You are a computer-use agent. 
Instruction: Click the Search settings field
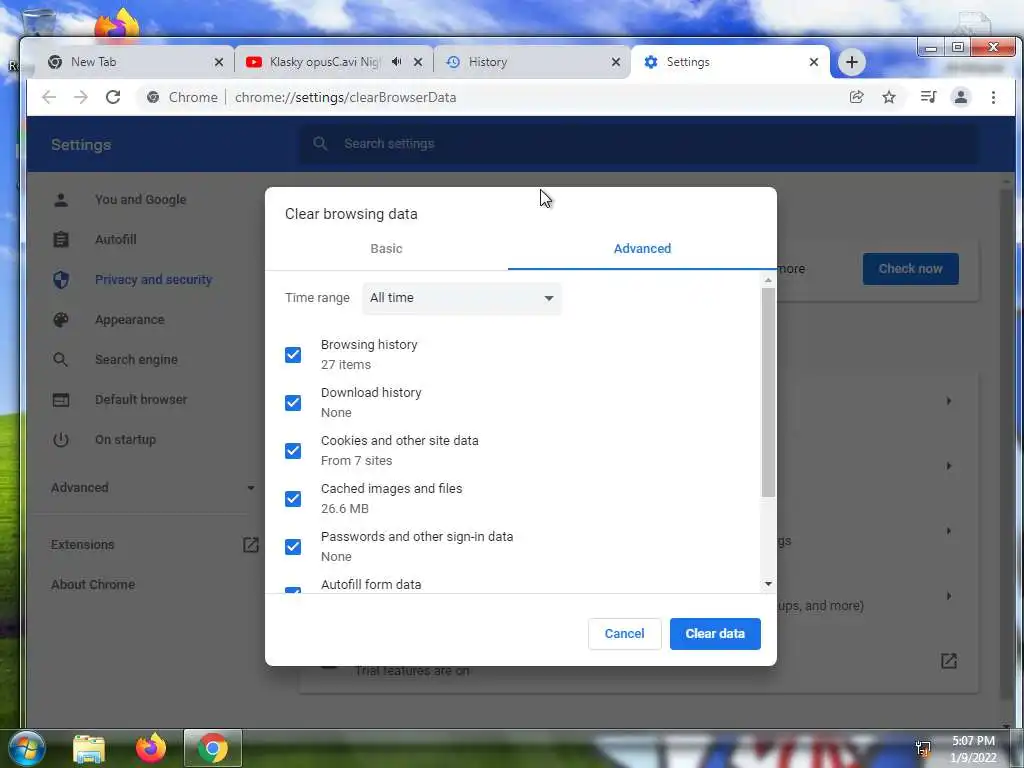tap(639, 144)
